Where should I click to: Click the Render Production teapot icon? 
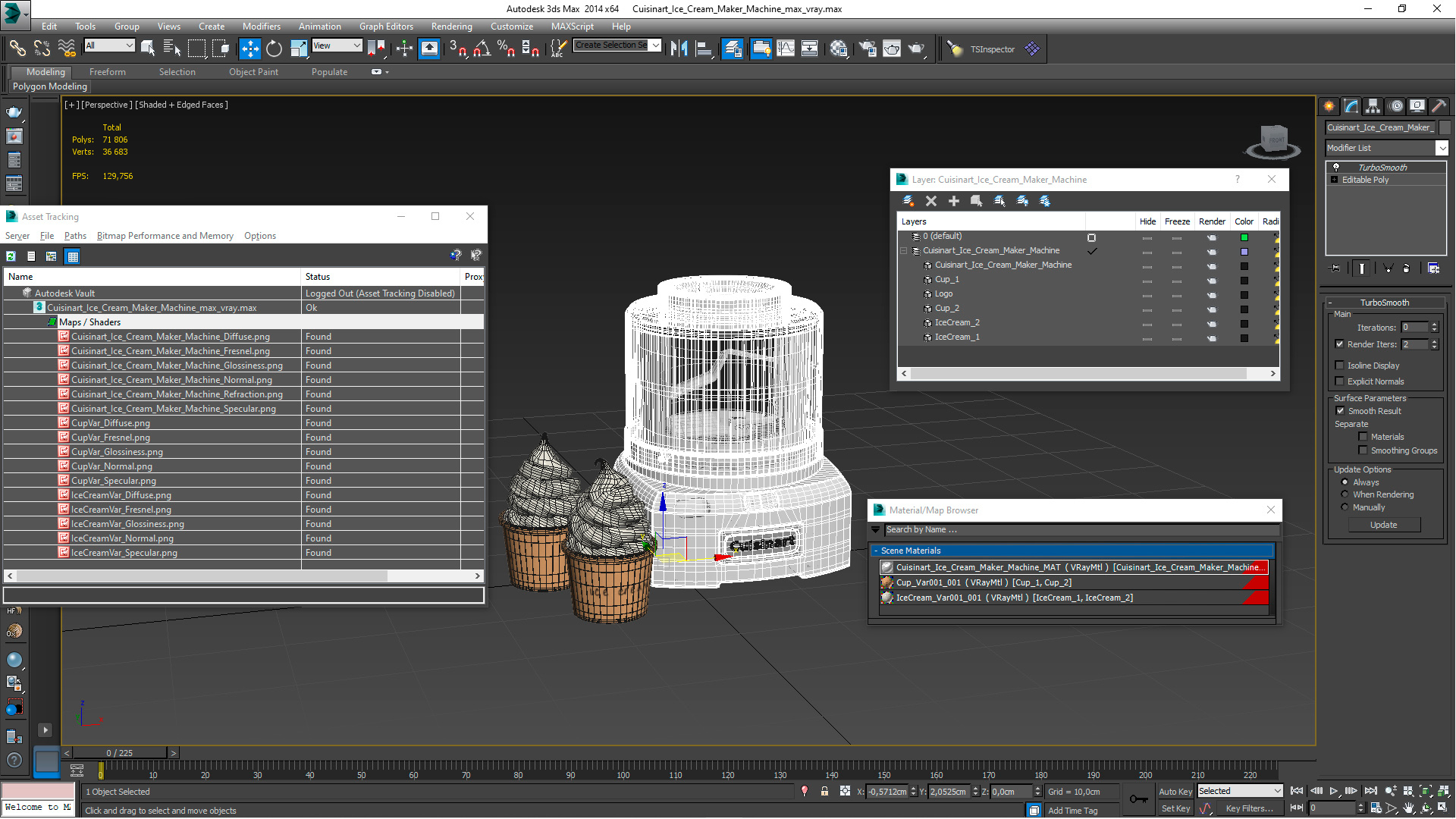917,49
